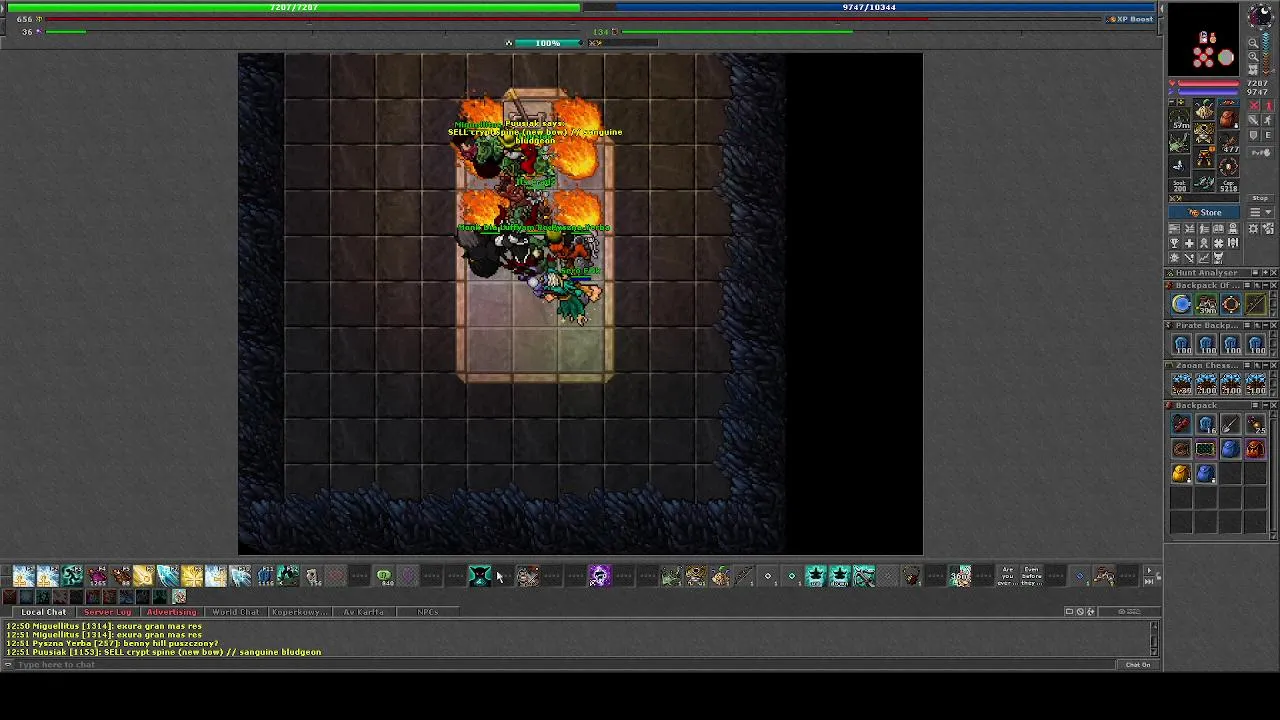Screen dimensions: 1280x720
Task: Toggle Chat On mode
Action: (x=1138, y=664)
